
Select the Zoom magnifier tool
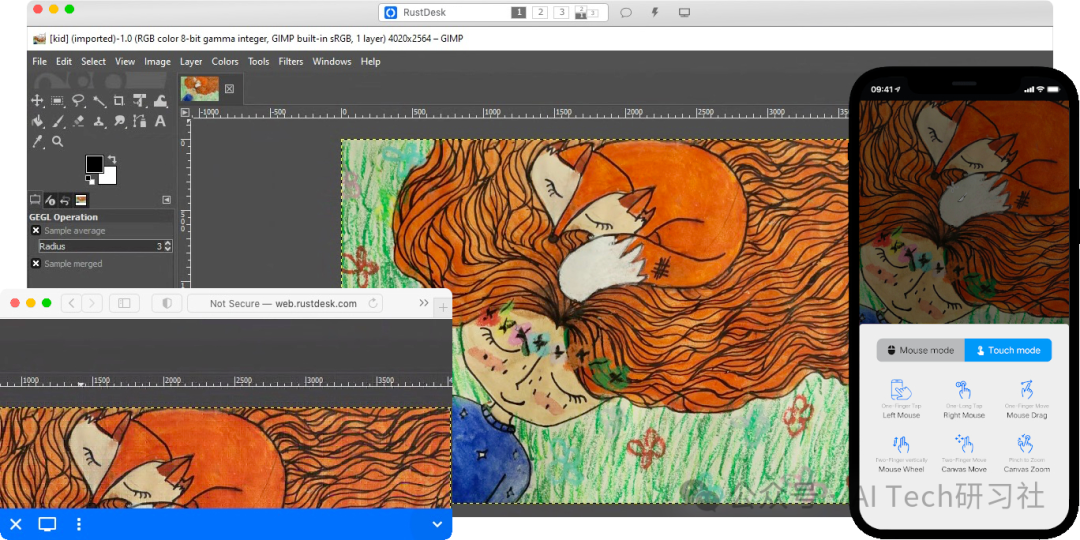tap(58, 141)
